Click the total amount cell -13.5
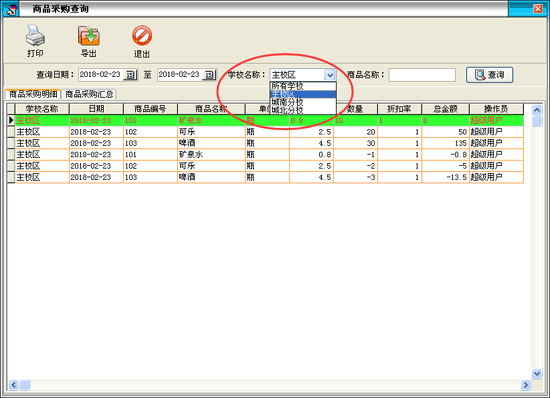Image resolution: width=550 pixels, height=398 pixels. pyautogui.click(x=445, y=177)
